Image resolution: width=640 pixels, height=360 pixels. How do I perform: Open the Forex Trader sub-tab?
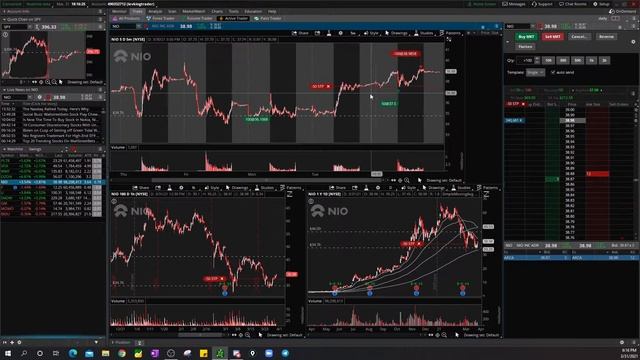(160, 18)
